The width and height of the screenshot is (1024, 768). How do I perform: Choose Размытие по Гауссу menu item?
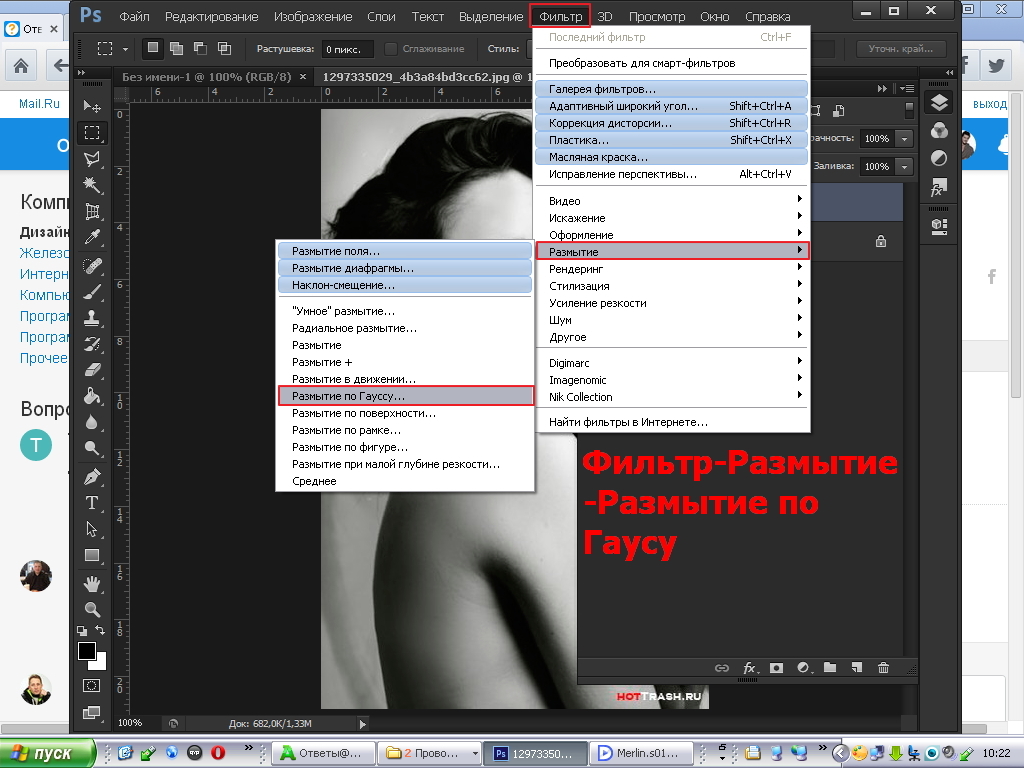406,396
